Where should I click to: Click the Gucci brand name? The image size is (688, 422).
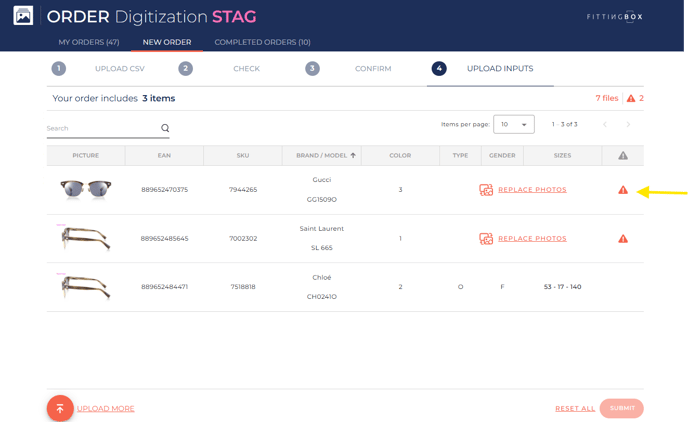point(322,179)
